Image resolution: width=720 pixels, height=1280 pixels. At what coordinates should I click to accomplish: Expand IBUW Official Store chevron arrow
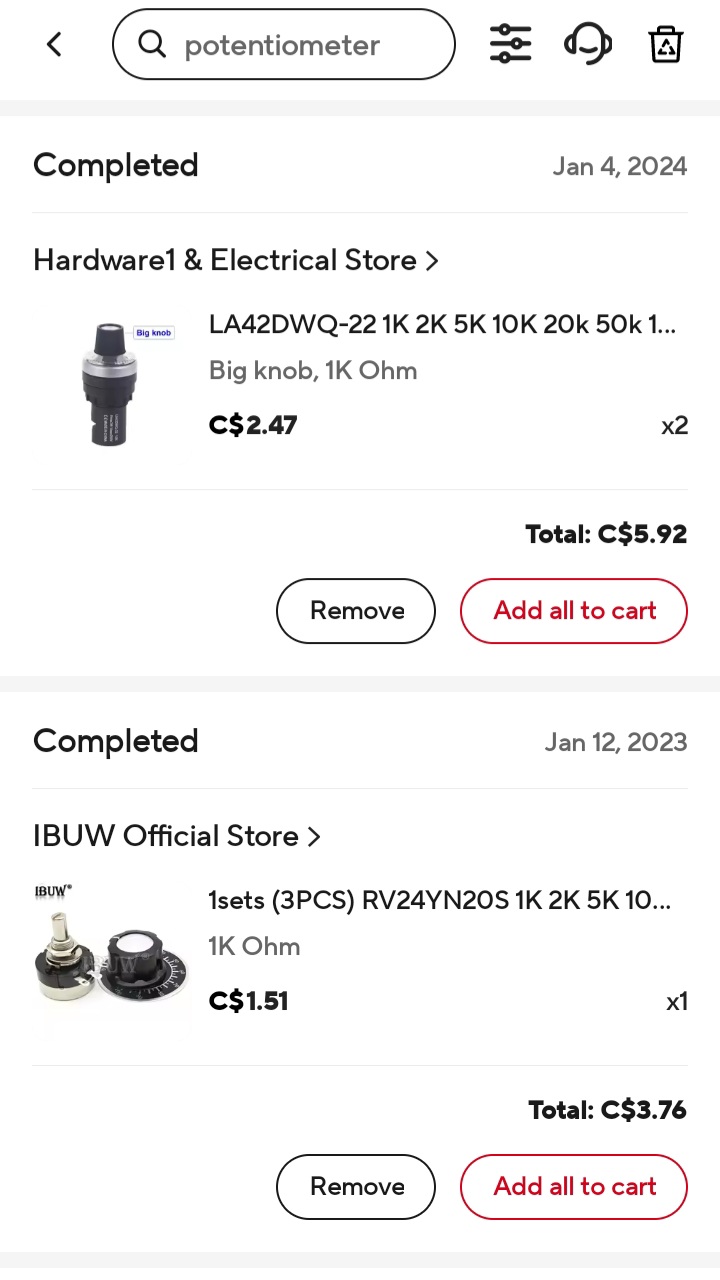(314, 837)
